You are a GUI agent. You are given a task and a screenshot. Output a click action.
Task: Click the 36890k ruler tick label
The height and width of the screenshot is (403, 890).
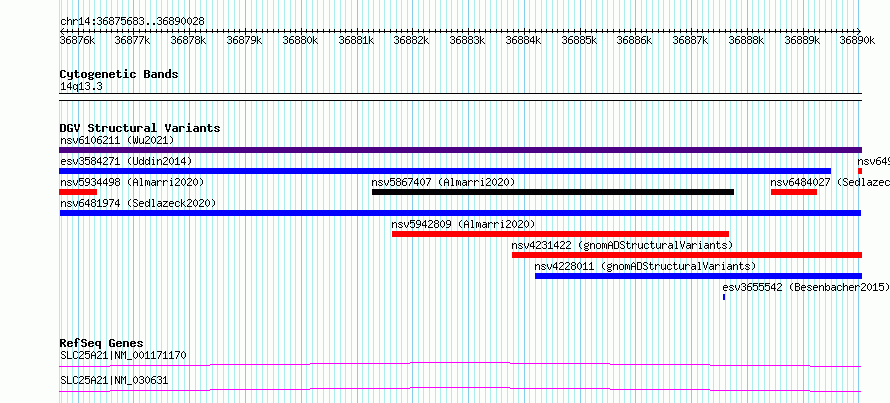(857, 40)
